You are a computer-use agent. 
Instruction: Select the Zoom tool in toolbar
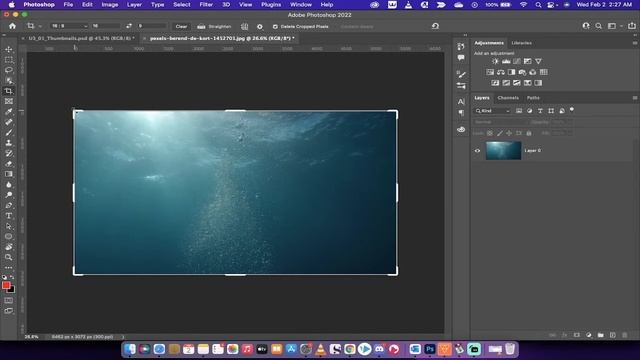pyautogui.click(x=9, y=257)
